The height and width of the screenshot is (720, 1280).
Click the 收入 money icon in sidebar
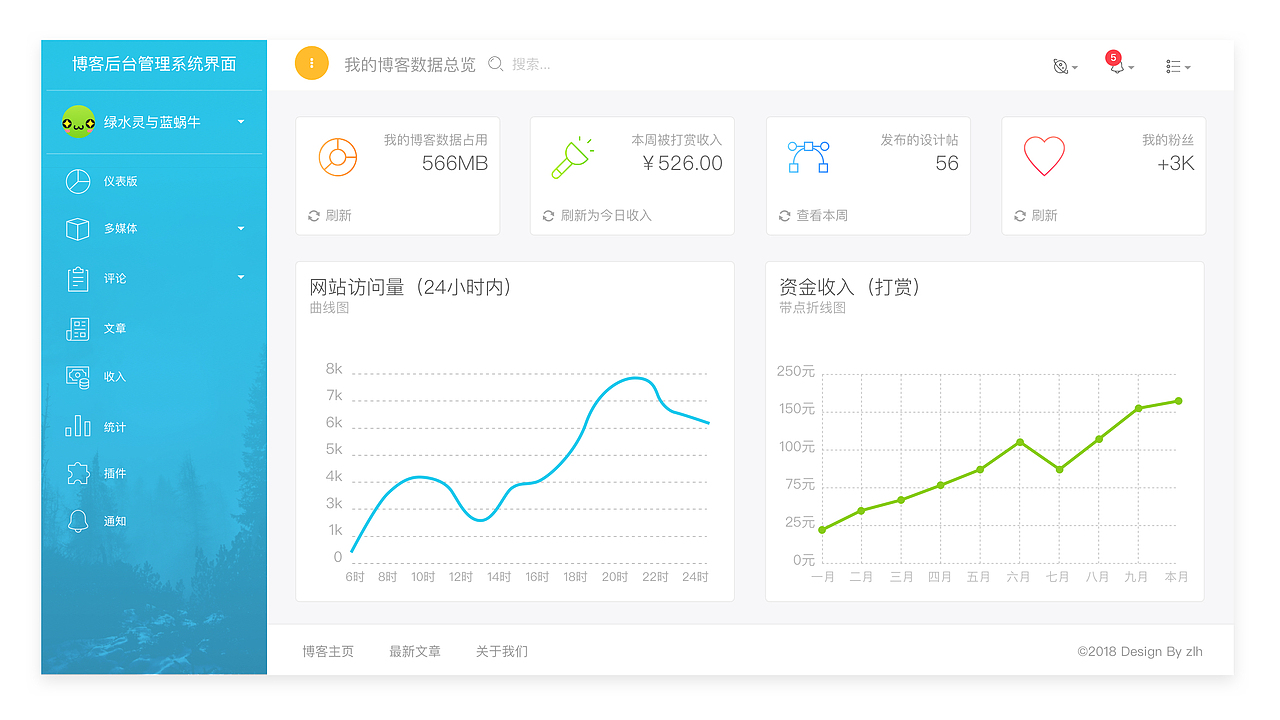pyautogui.click(x=77, y=377)
